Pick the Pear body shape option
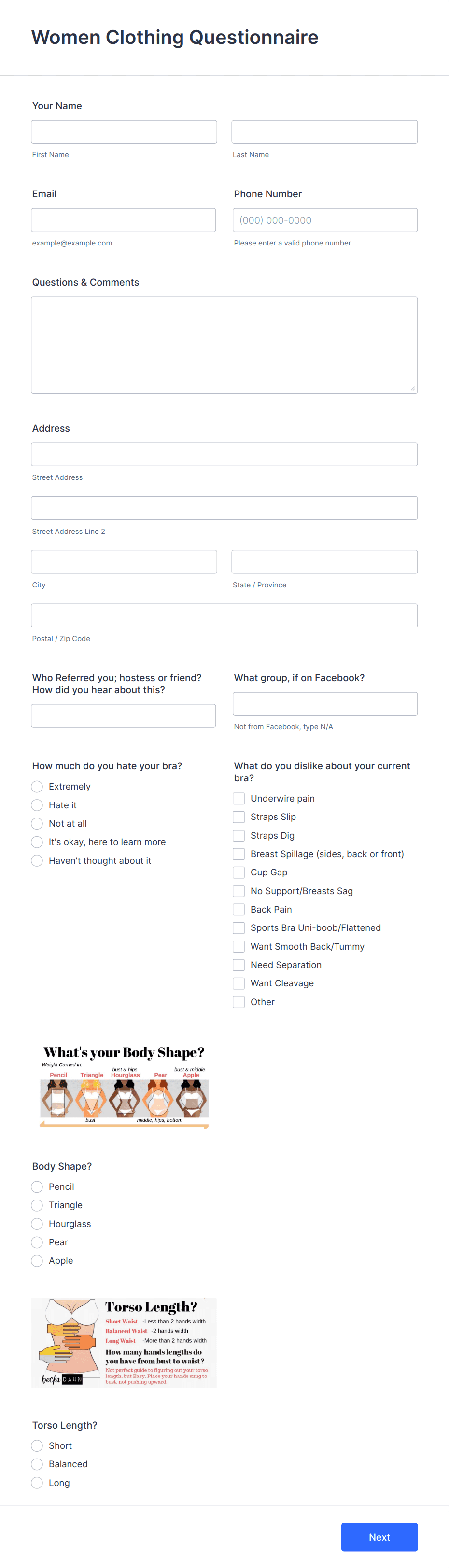449x1568 pixels. (x=37, y=1242)
